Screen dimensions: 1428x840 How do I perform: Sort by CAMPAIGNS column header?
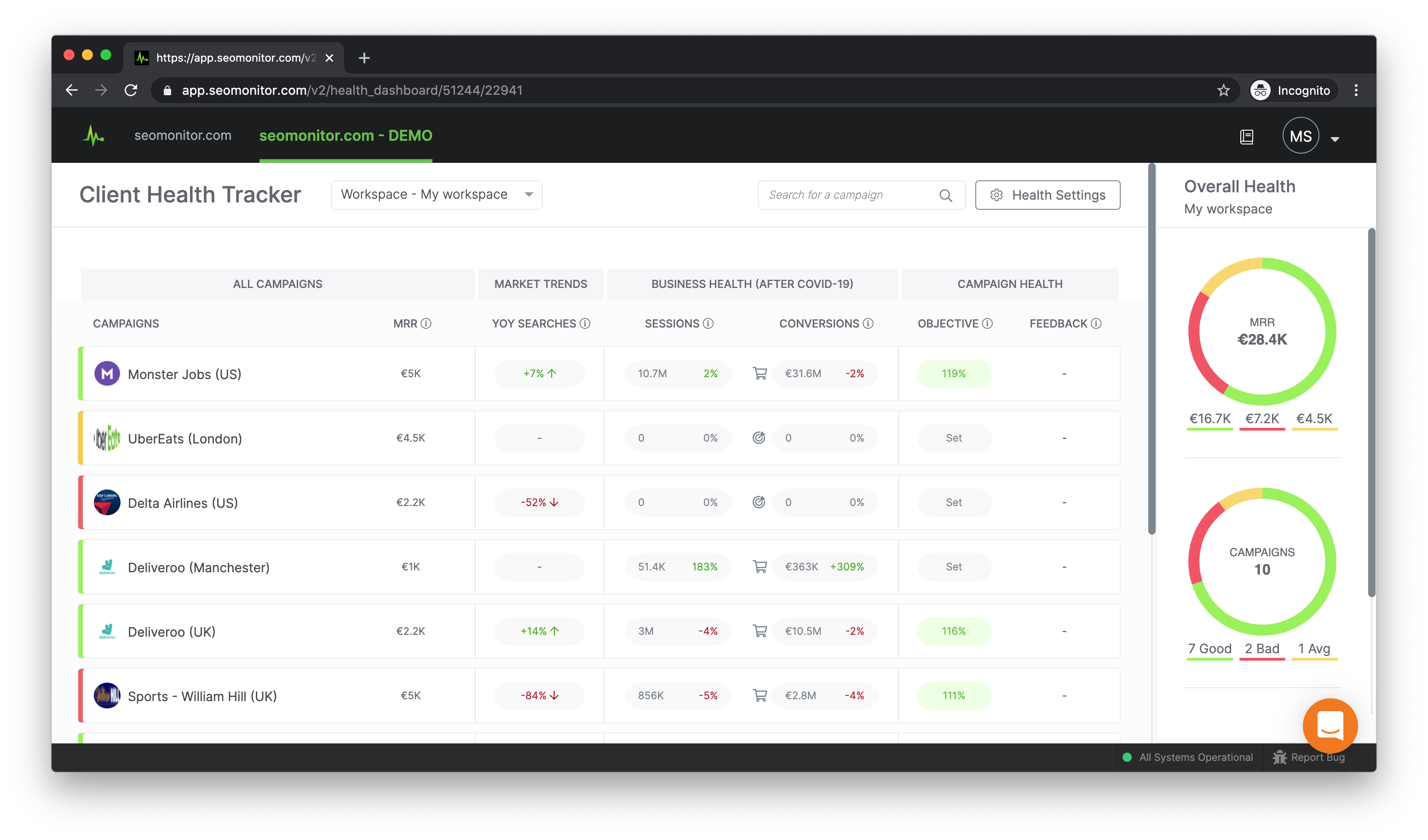pyautogui.click(x=126, y=324)
